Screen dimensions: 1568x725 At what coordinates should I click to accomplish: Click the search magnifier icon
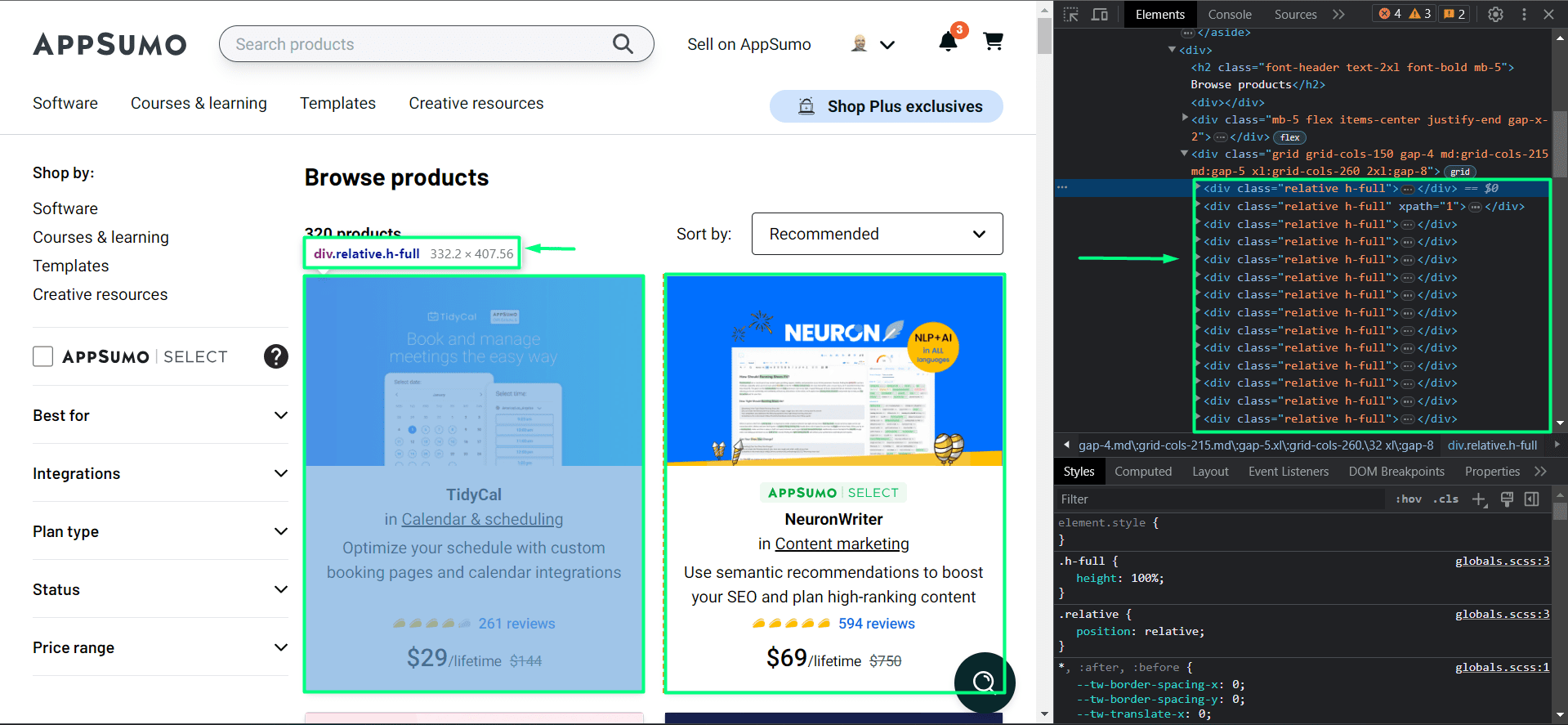click(x=623, y=44)
